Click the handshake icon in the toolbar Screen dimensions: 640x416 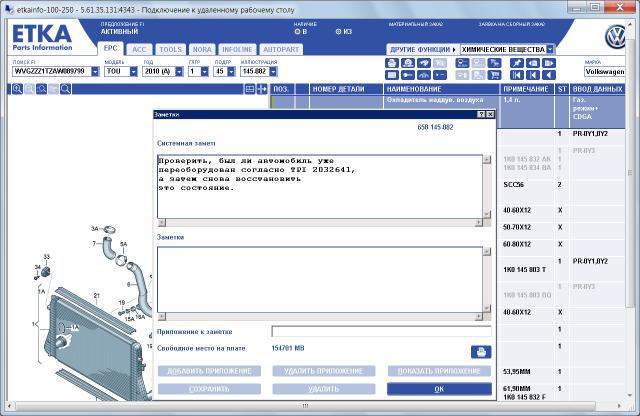pos(424,63)
